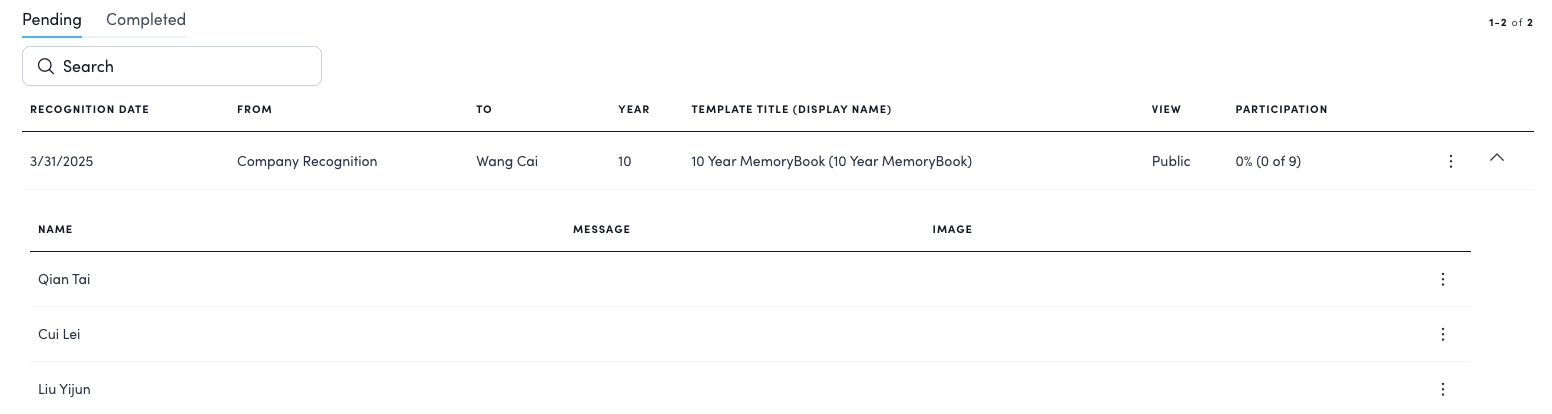Viewport: 1552px width, 414px height.
Task: Sort by the View column header
Action: [x=1166, y=110]
